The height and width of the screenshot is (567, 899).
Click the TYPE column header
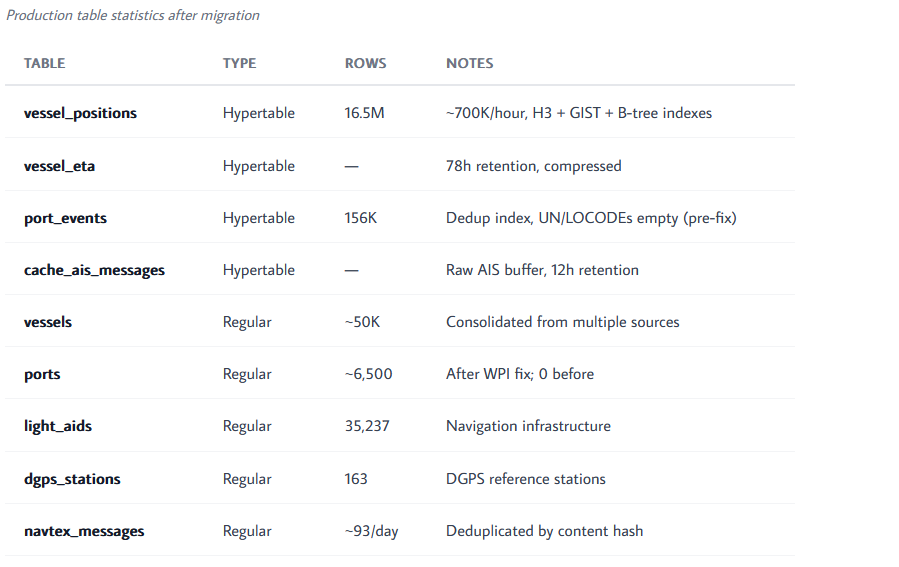click(239, 63)
